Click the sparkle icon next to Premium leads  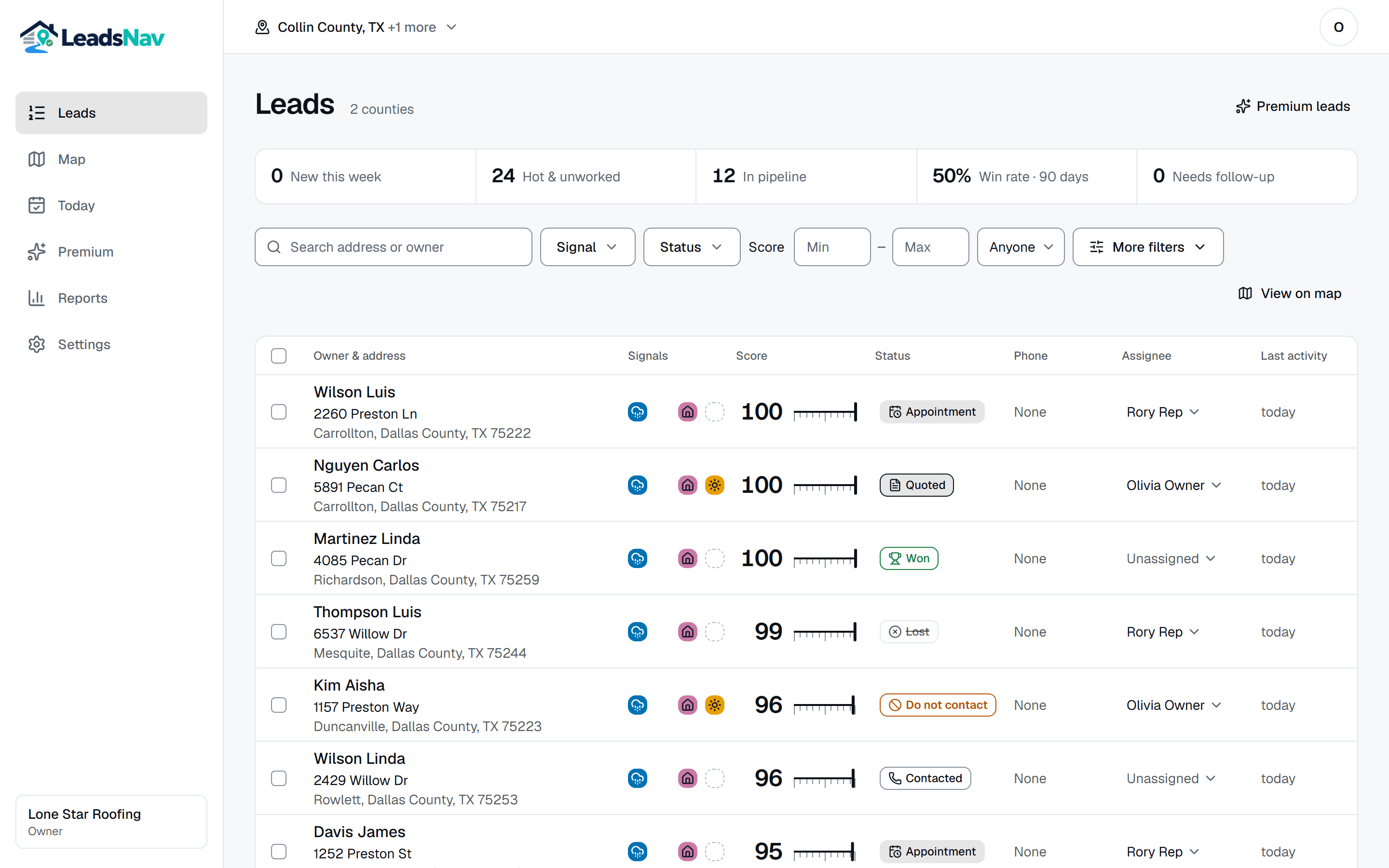tap(1243, 106)
